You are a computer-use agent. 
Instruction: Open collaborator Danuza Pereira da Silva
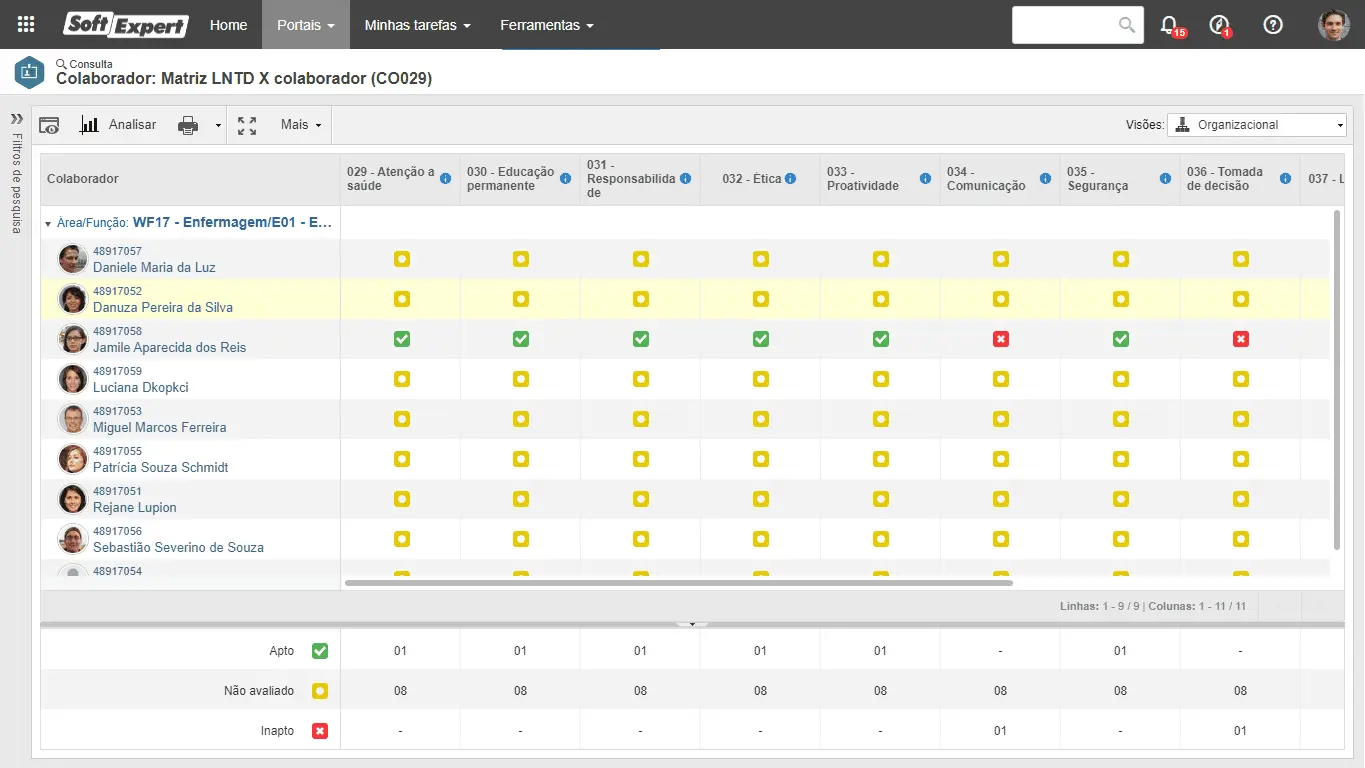[163, 307]
